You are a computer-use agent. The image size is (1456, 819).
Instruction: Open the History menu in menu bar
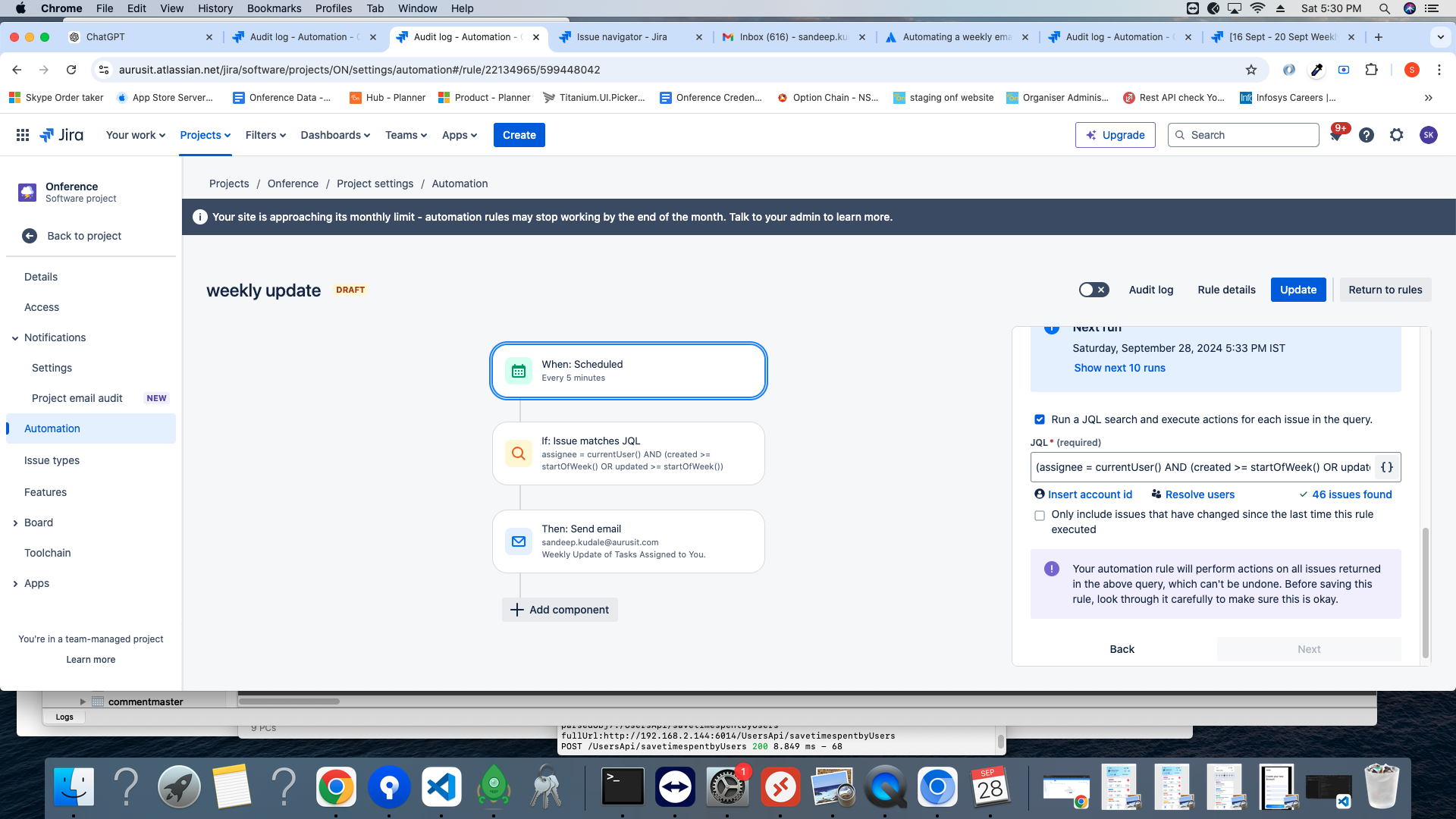point(215,8)
